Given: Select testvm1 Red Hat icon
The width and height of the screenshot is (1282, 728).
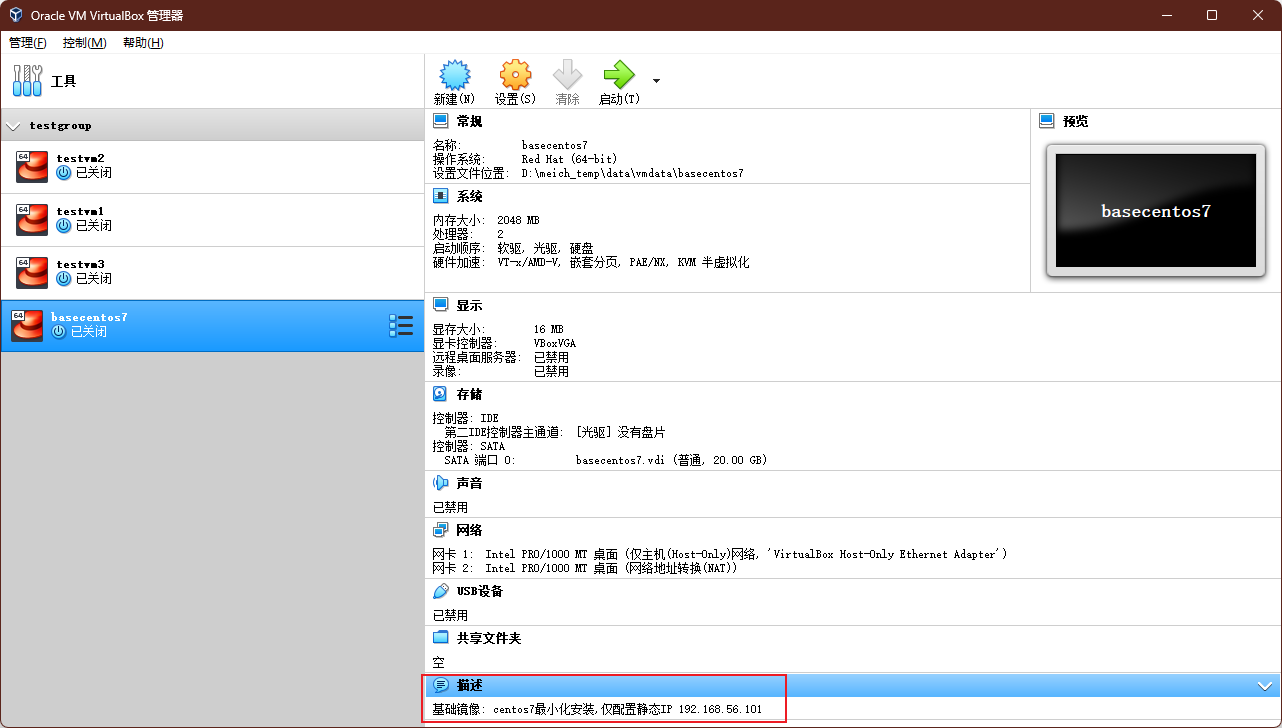Looking at the screenshot, I should pos(32,219).
